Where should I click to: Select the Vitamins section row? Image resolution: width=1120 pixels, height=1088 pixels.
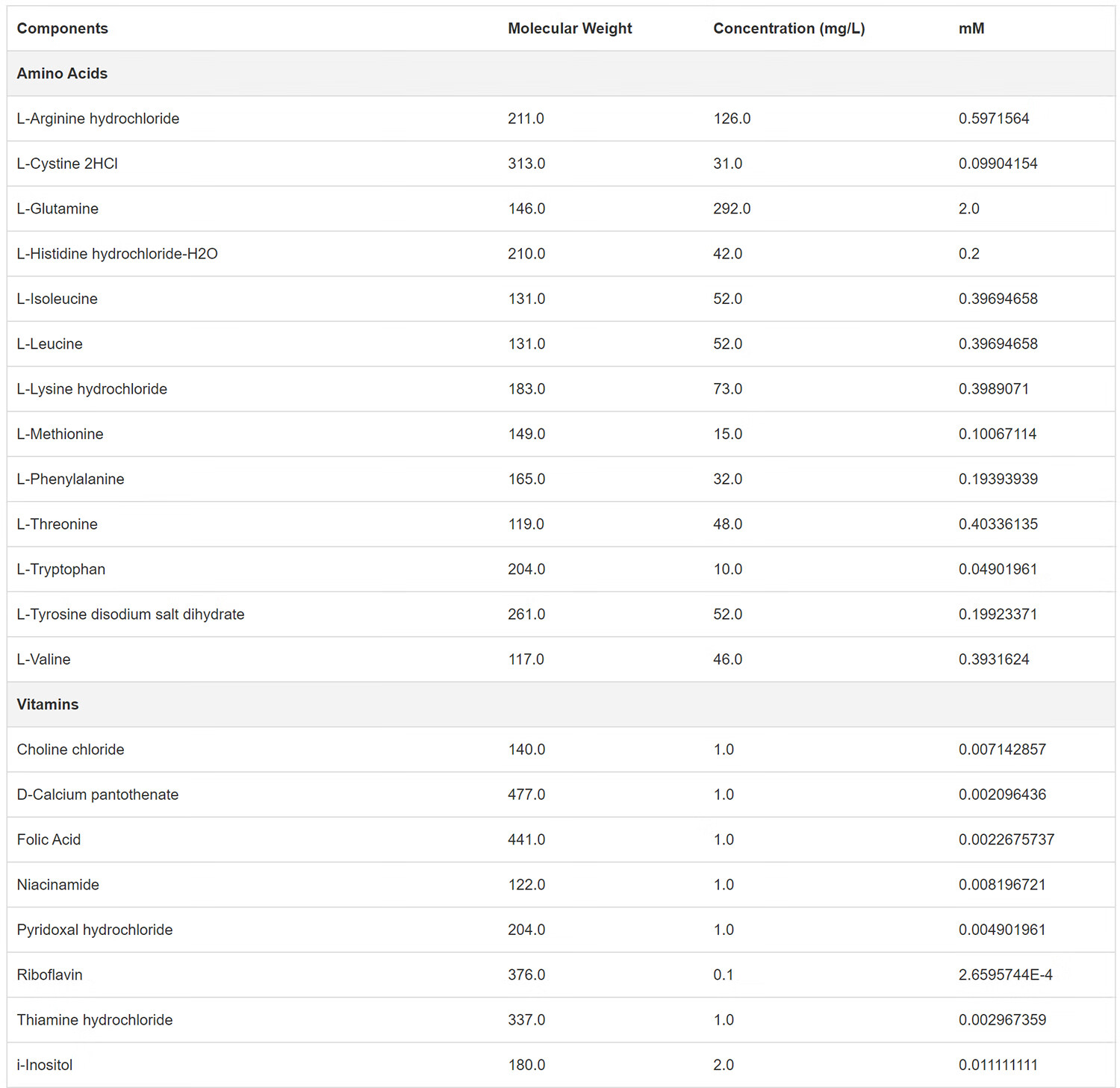coord(561,704)
